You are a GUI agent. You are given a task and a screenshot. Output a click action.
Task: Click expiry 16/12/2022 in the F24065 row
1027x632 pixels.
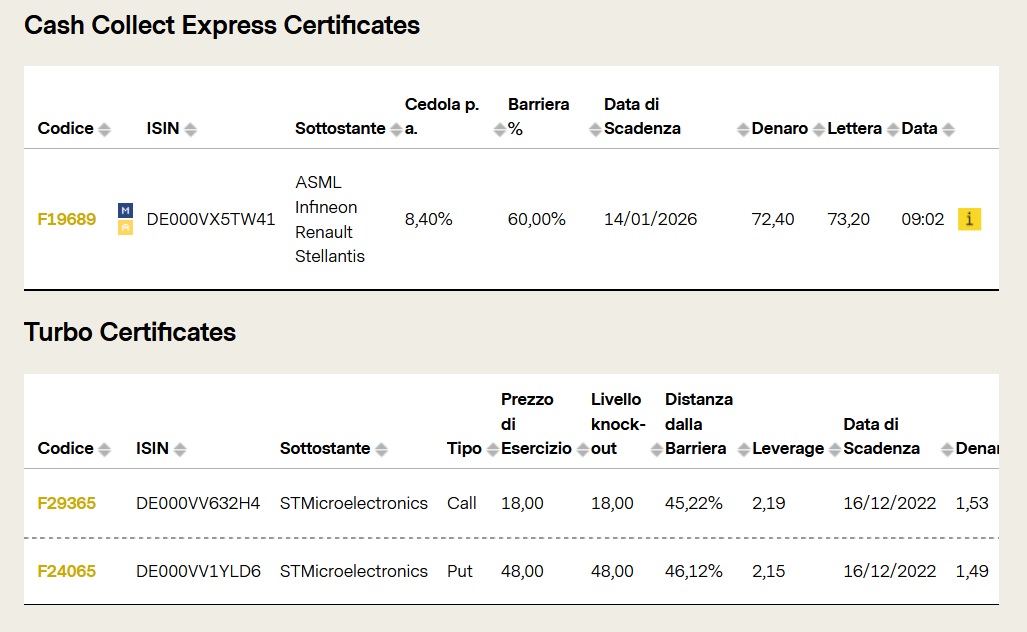(x=889, y=571)
